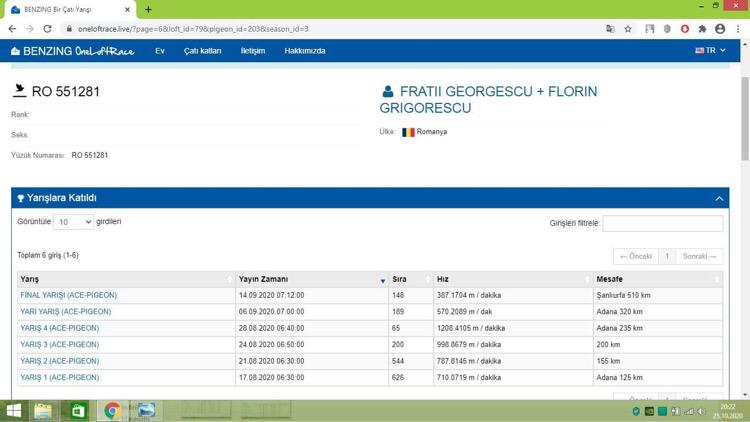This screenshot has height=422, width=750.
Task: Click the Adana 320 km cell
Action: [x=658, y=311]
